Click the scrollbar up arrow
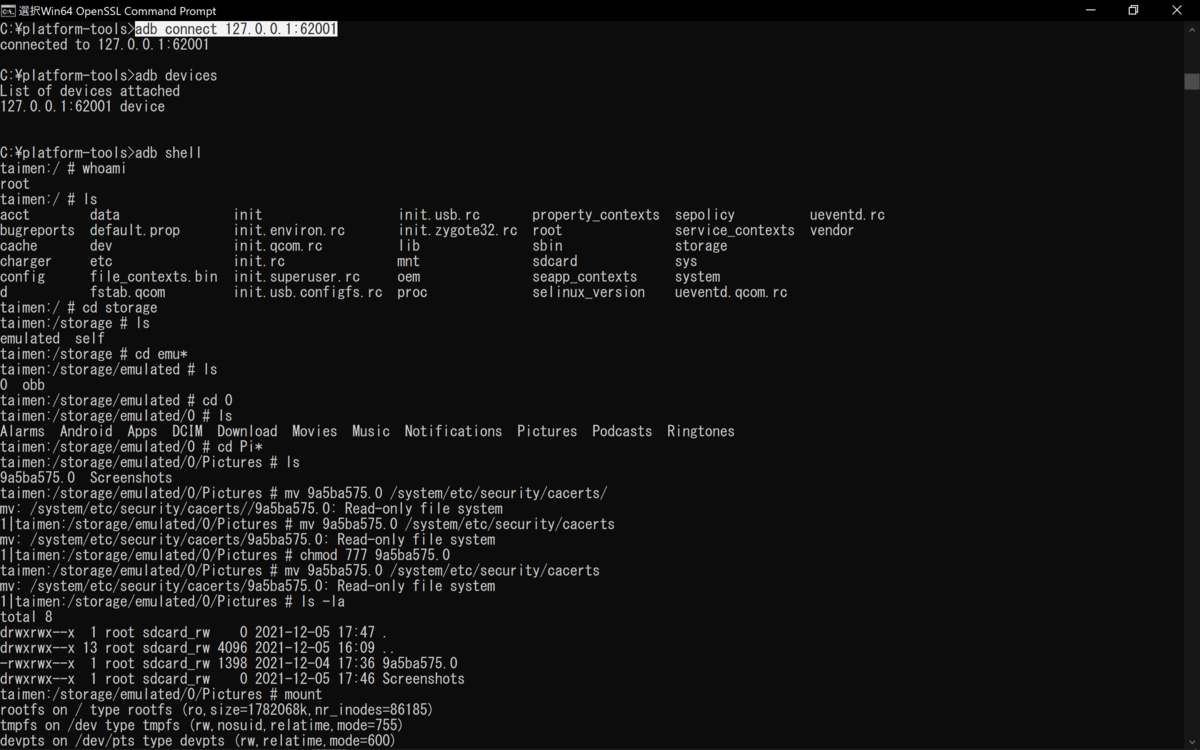1200x750 pixels. [1191, 29]
